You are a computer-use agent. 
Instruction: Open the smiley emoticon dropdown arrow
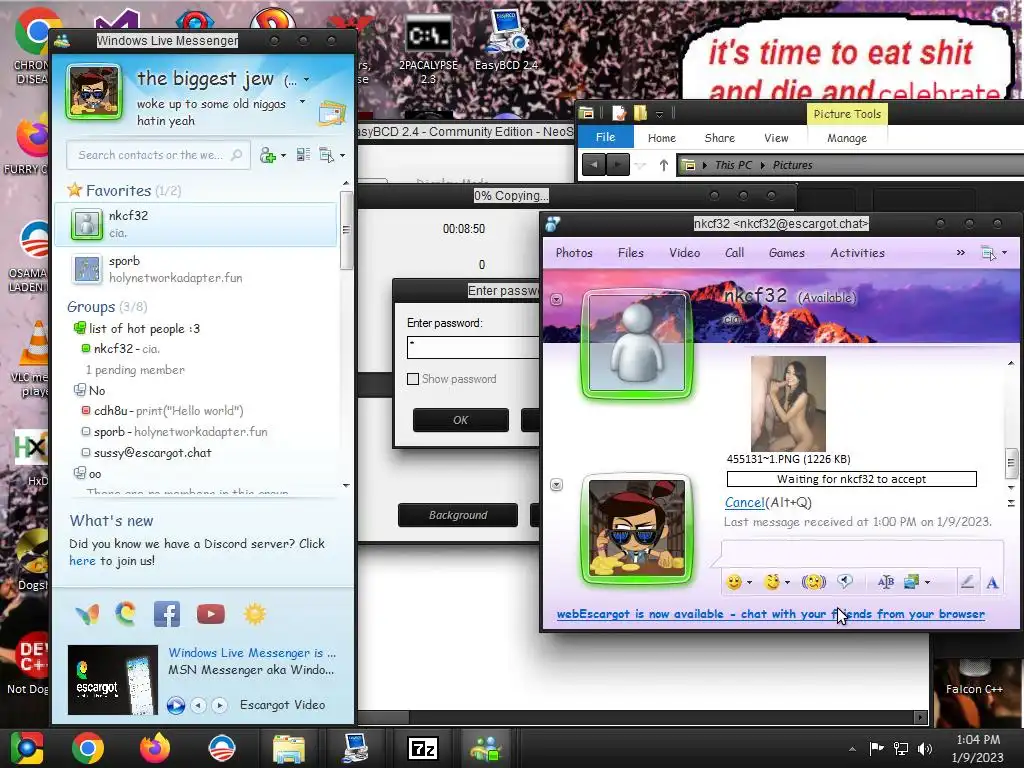tap(749, 583)
